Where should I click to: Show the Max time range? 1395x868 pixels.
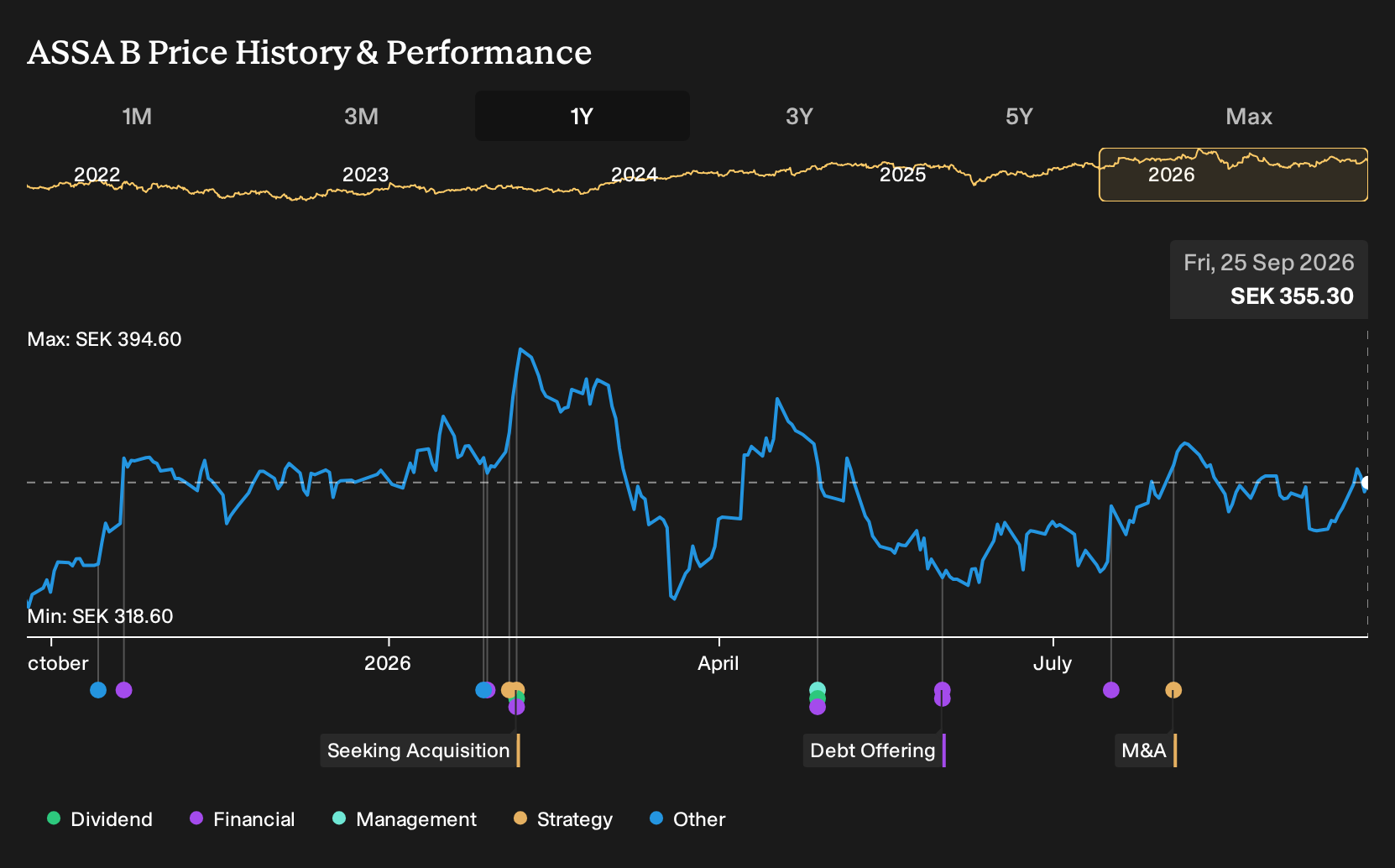1249,116
